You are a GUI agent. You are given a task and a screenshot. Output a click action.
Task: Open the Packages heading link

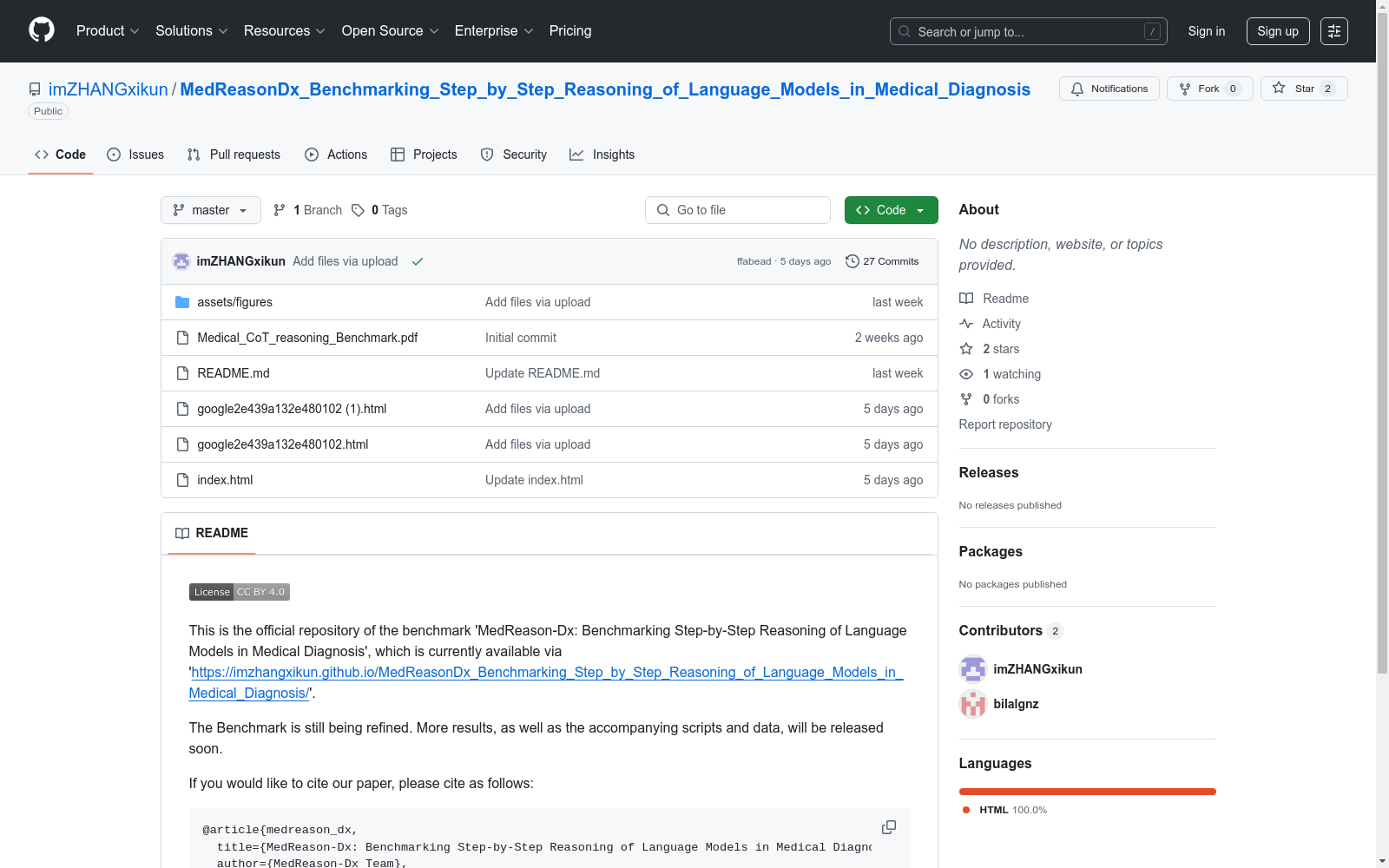(991, 552)
